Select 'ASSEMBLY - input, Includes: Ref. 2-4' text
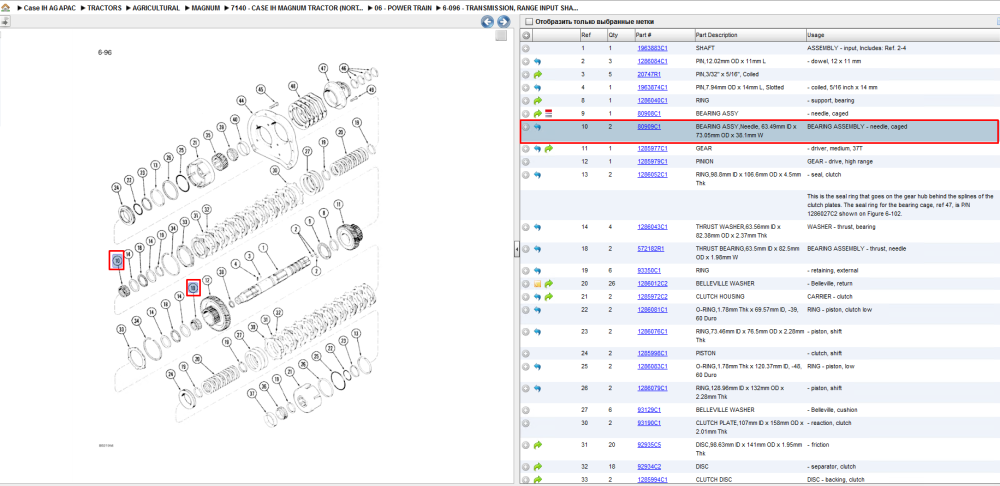The width and height of the screenshot is (1000, 486). click(x=855, y=48)
